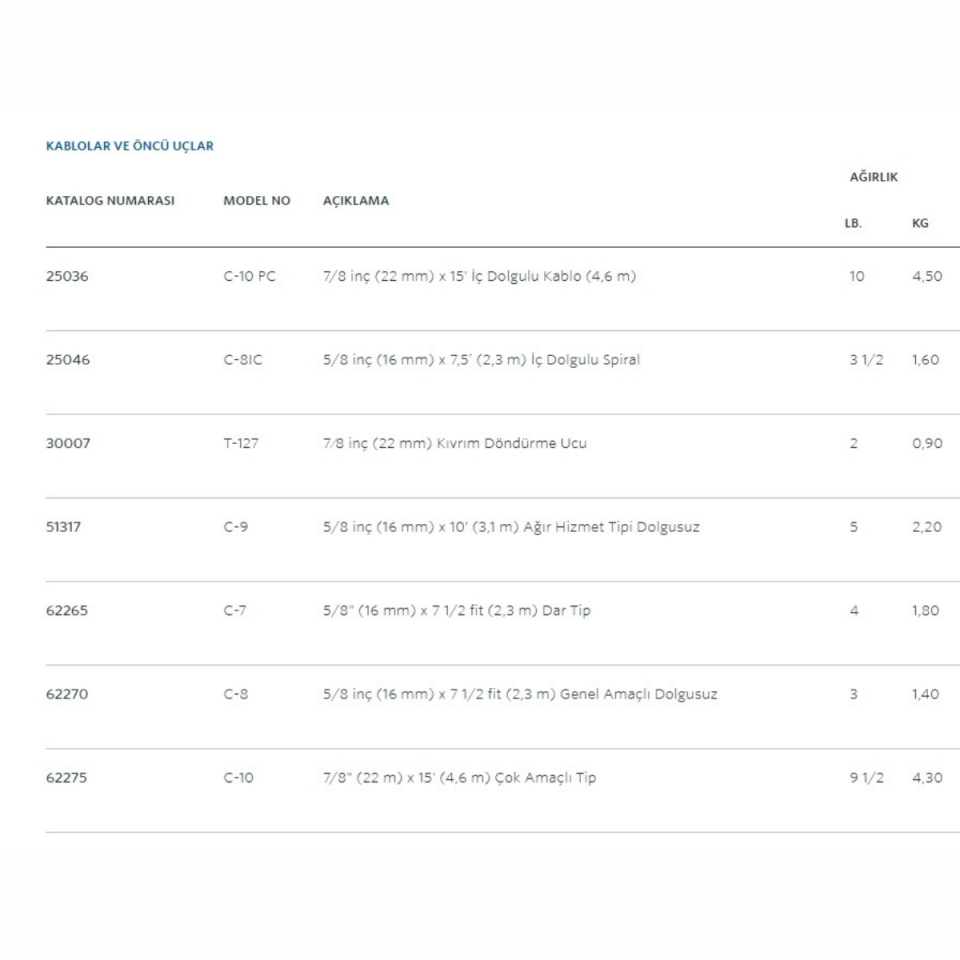Click the KATALOG NUMARASI column header

pyautogui.click(x=110, y=200)
